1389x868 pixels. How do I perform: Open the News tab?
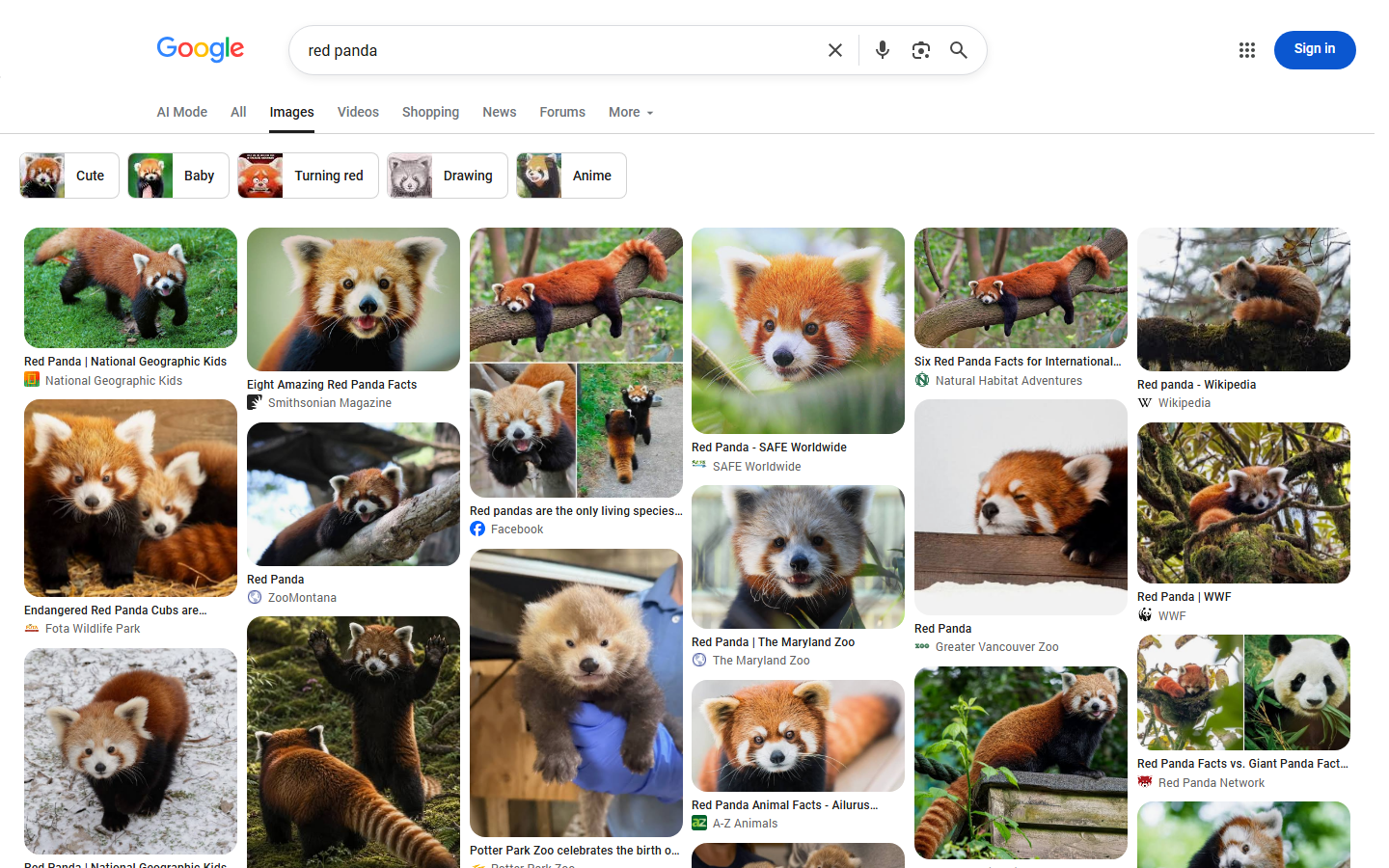[x=500, y=112]
